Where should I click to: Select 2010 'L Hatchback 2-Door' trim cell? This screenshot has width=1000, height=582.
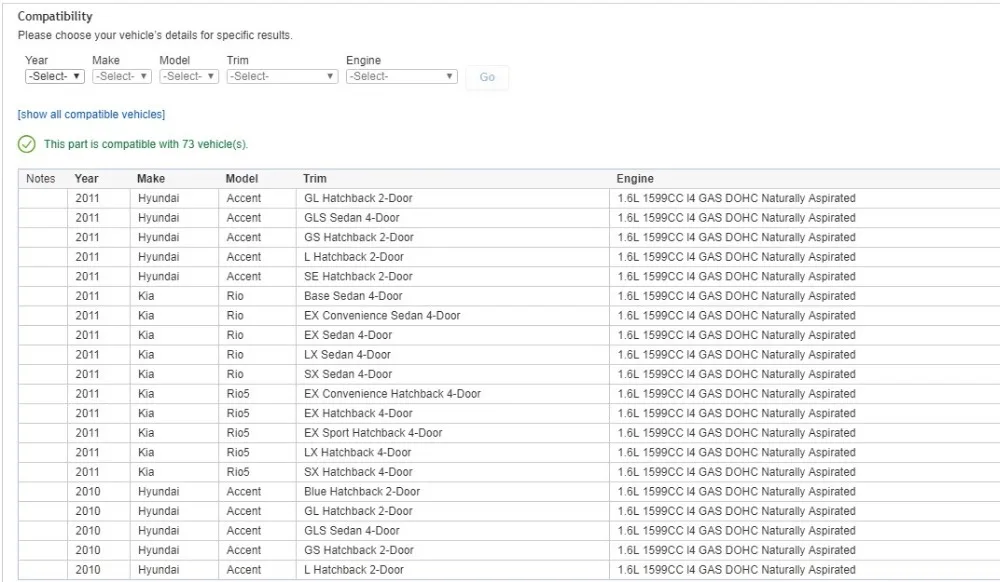[x=453, y=570]
